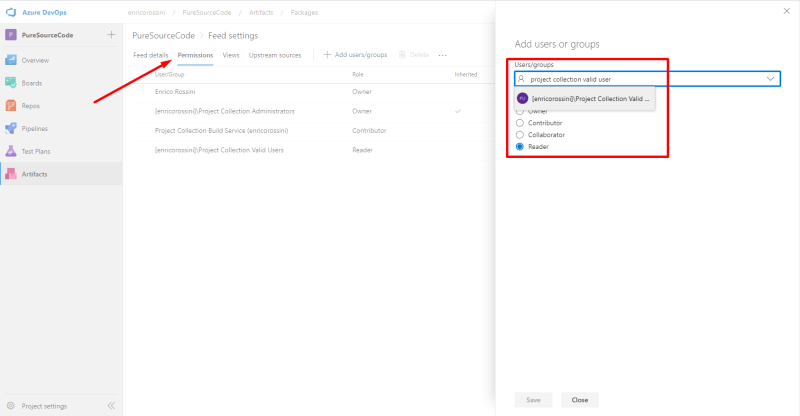
Task: Select the Collaborator role radio button
Action: (520, 135)
